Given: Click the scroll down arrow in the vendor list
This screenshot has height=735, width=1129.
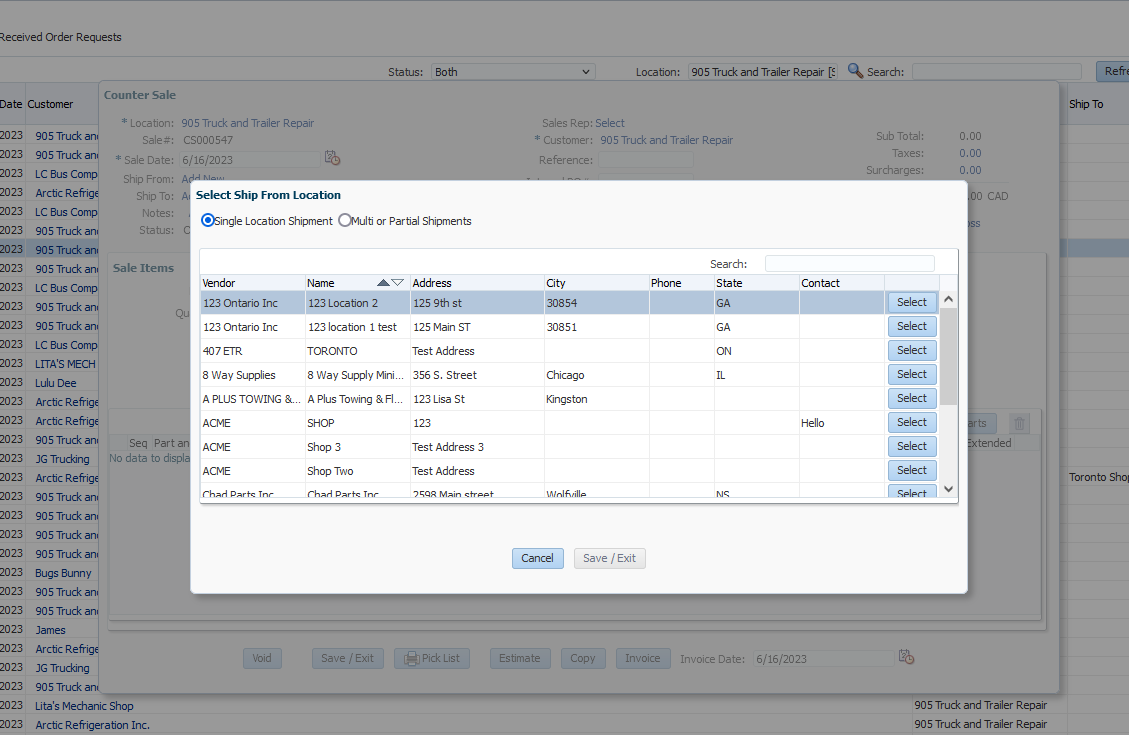Looking at the screenshot, I should click(949, 489).
